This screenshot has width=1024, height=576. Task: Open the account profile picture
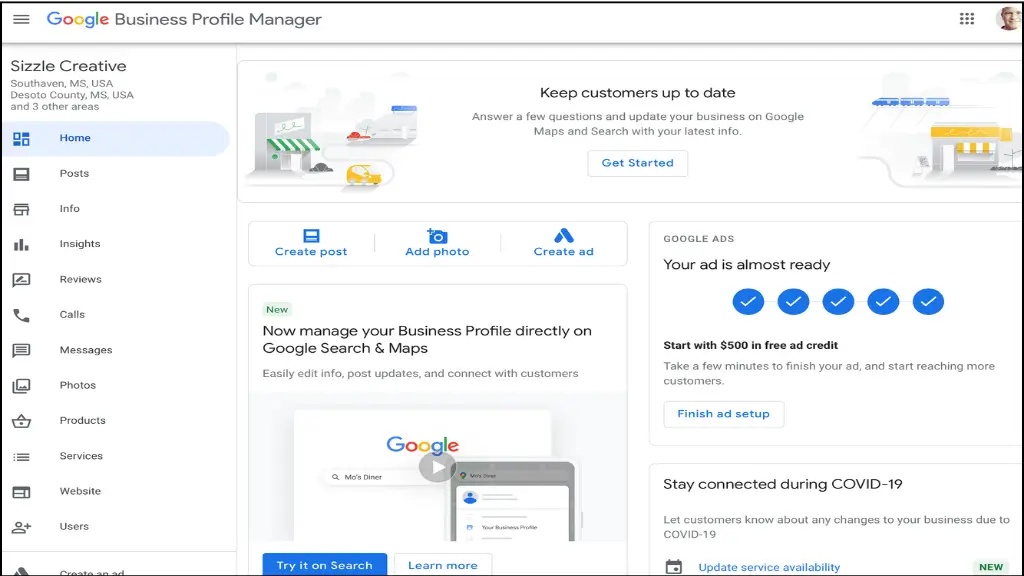tap(1009, 18)
